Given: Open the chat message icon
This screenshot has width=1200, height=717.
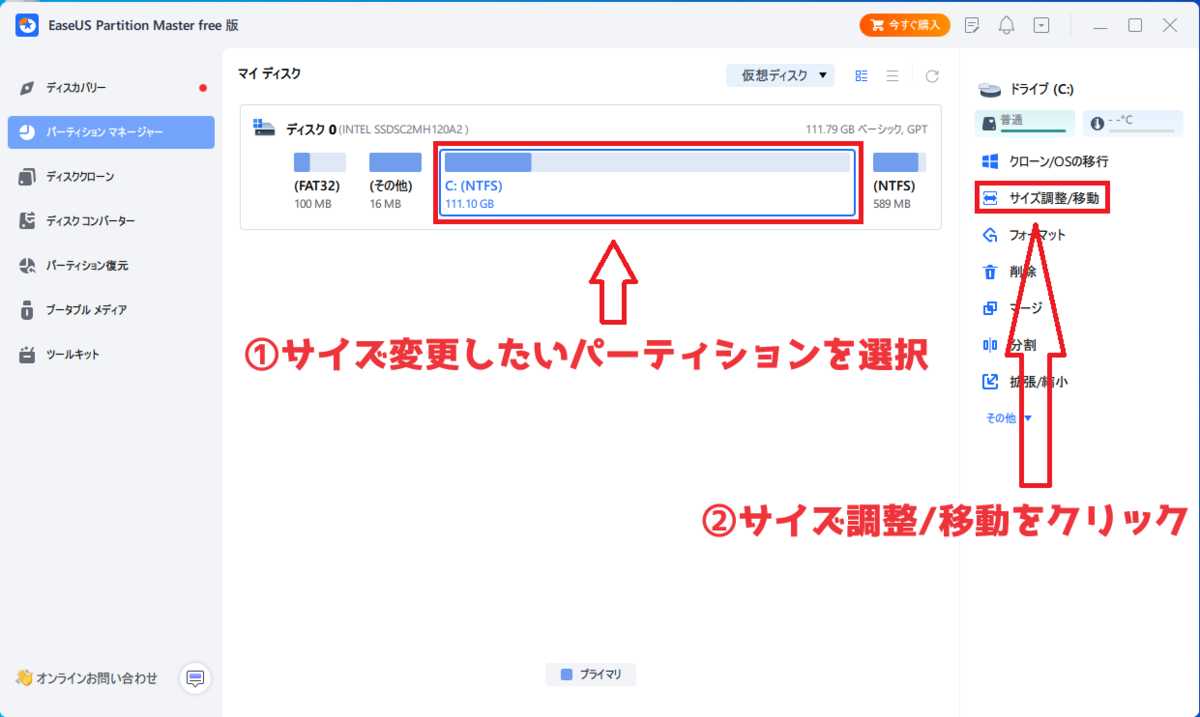Looking at the screenshot, I should [196, 679].
